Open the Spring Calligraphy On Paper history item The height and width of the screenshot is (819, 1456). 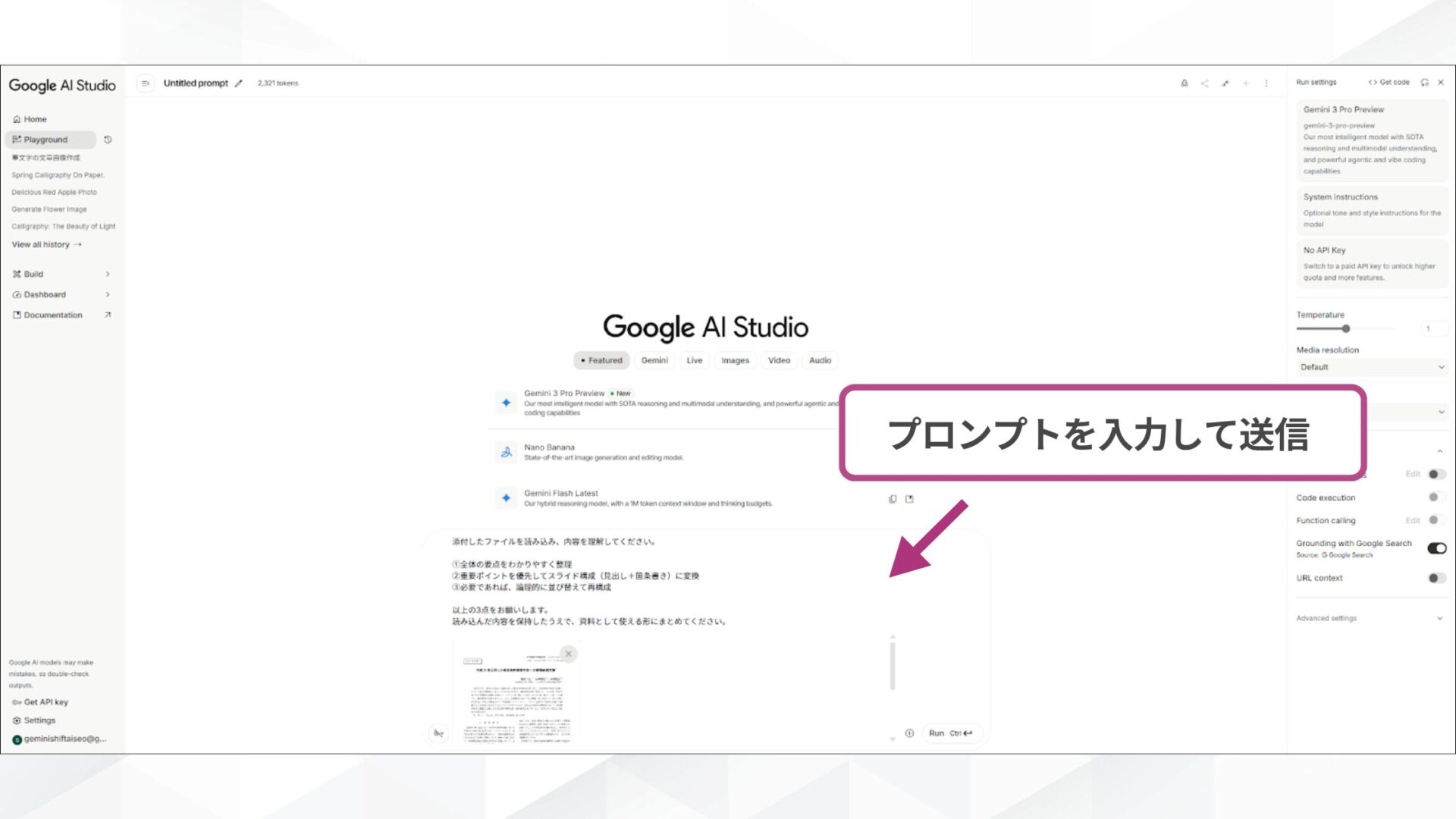pyautogui.click(x=57, y=174)
